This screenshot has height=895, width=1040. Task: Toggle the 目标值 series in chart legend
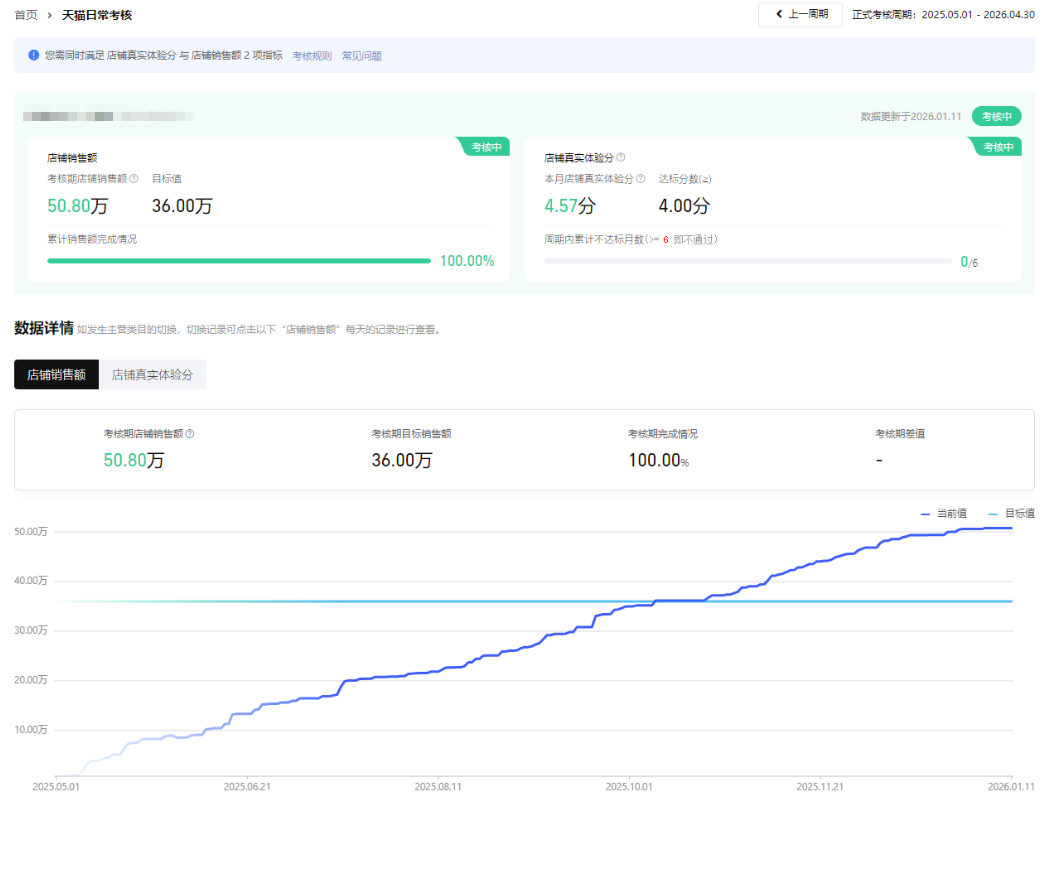pos(1010,513)
